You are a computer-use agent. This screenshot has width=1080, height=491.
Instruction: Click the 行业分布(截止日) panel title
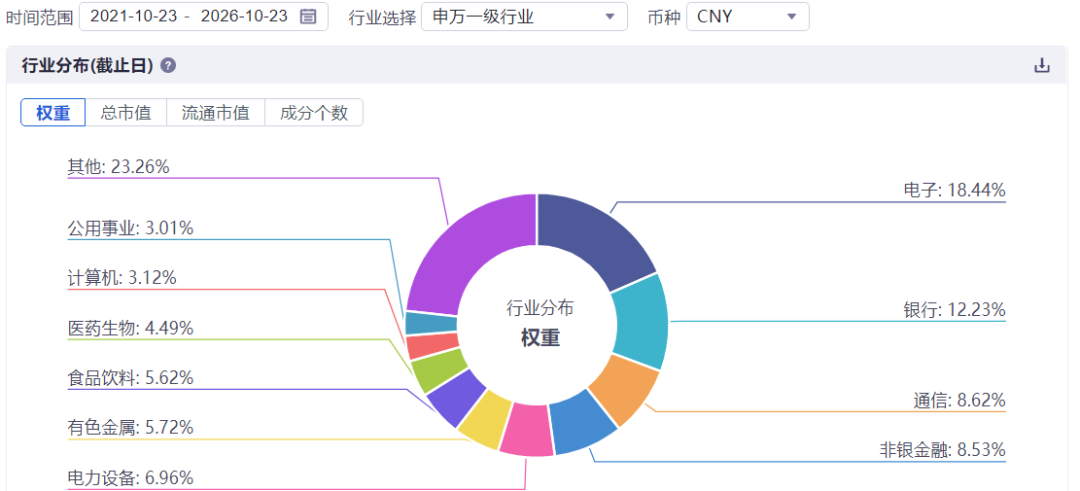[x=87, y=65]
